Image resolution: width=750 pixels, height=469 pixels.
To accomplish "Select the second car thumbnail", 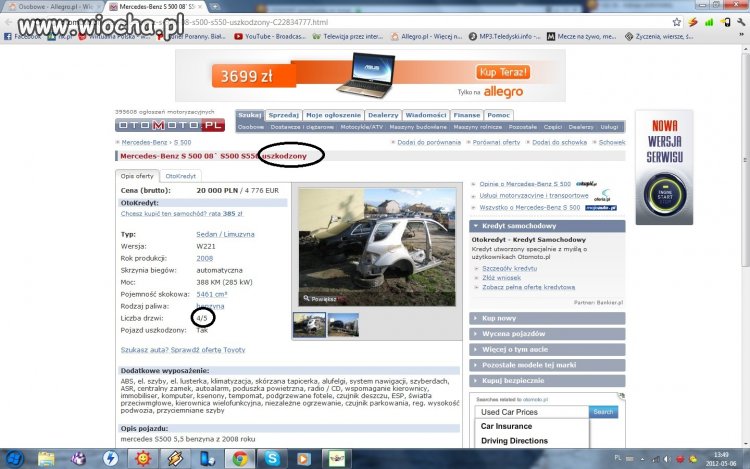I will click(x=343, y=325).
